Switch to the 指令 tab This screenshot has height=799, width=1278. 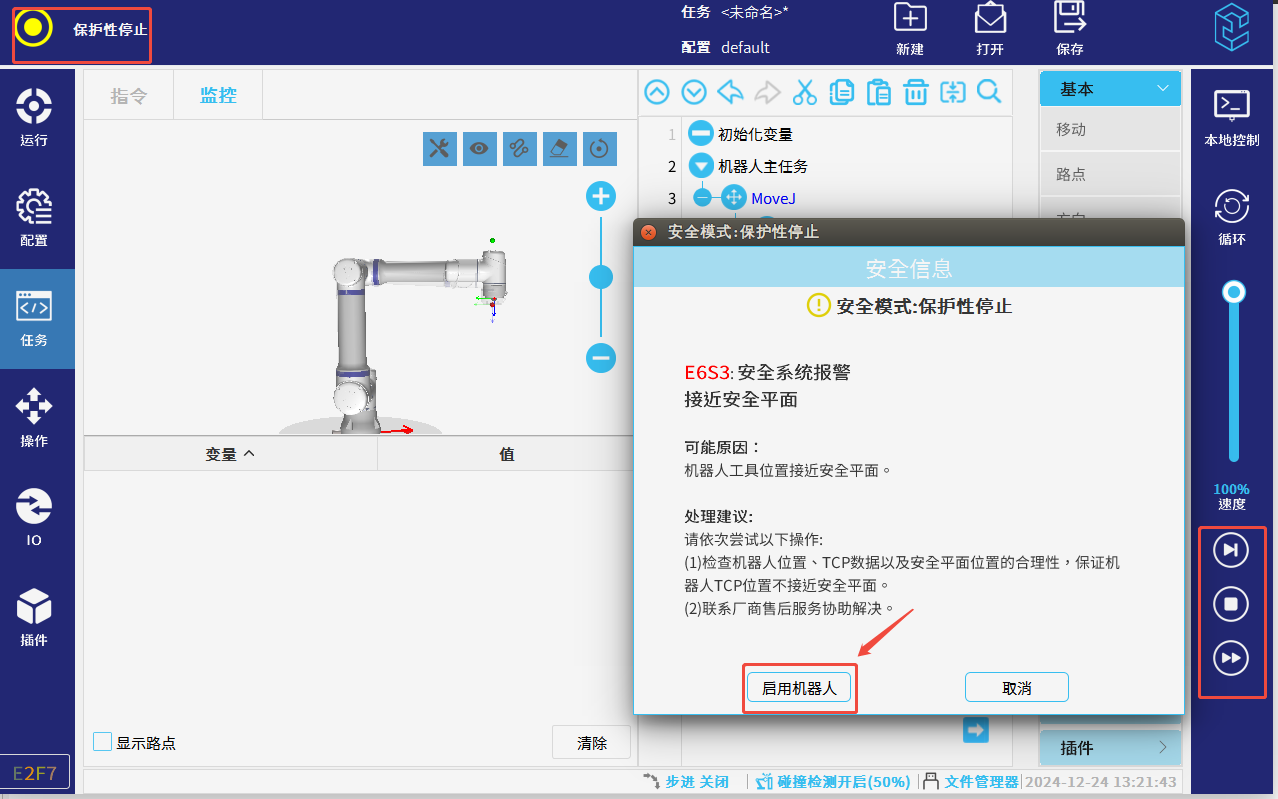point(129,96)
